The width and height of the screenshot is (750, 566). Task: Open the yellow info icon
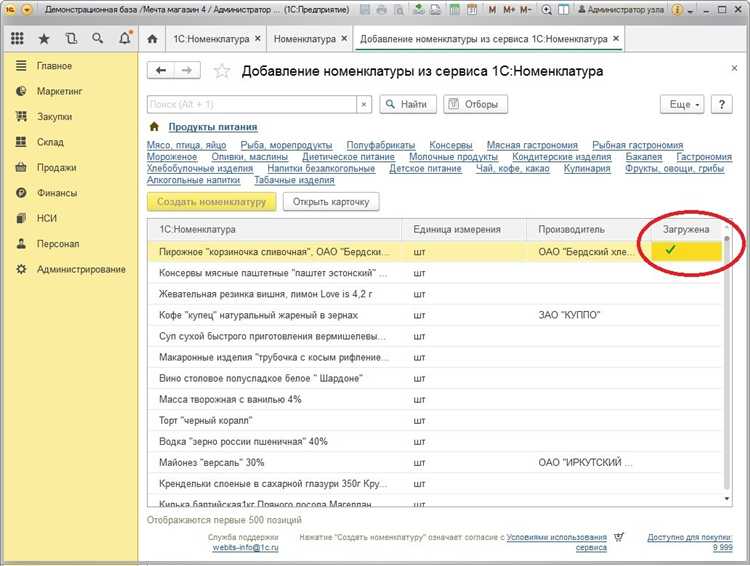click(x=677, y=10)
